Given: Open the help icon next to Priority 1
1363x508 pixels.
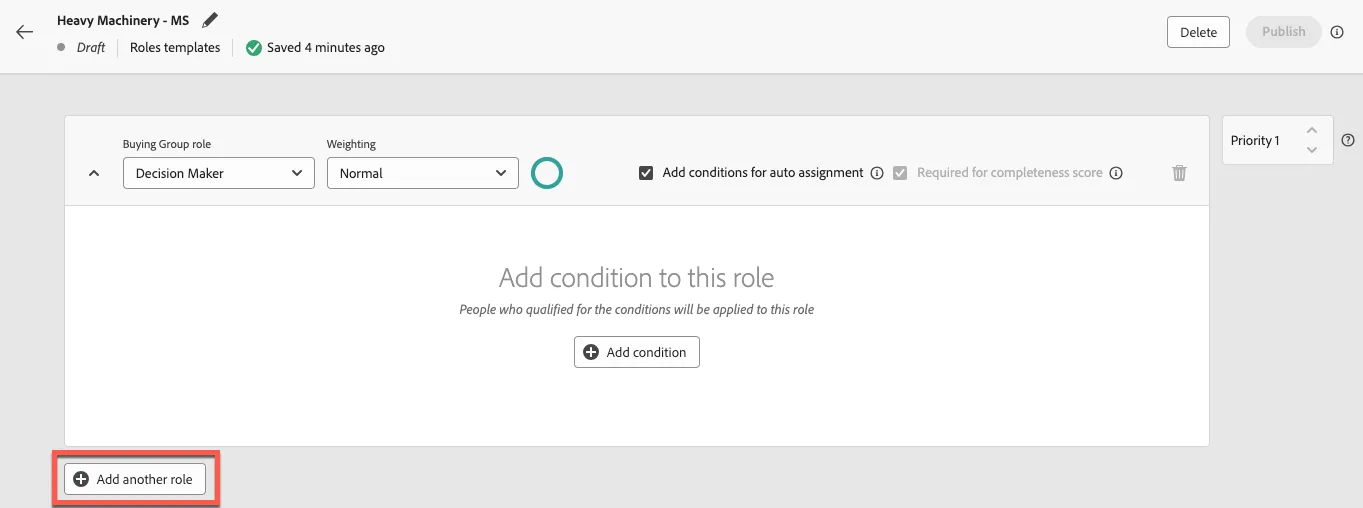Looking at the screenshot, I should tap(1348, 140).
